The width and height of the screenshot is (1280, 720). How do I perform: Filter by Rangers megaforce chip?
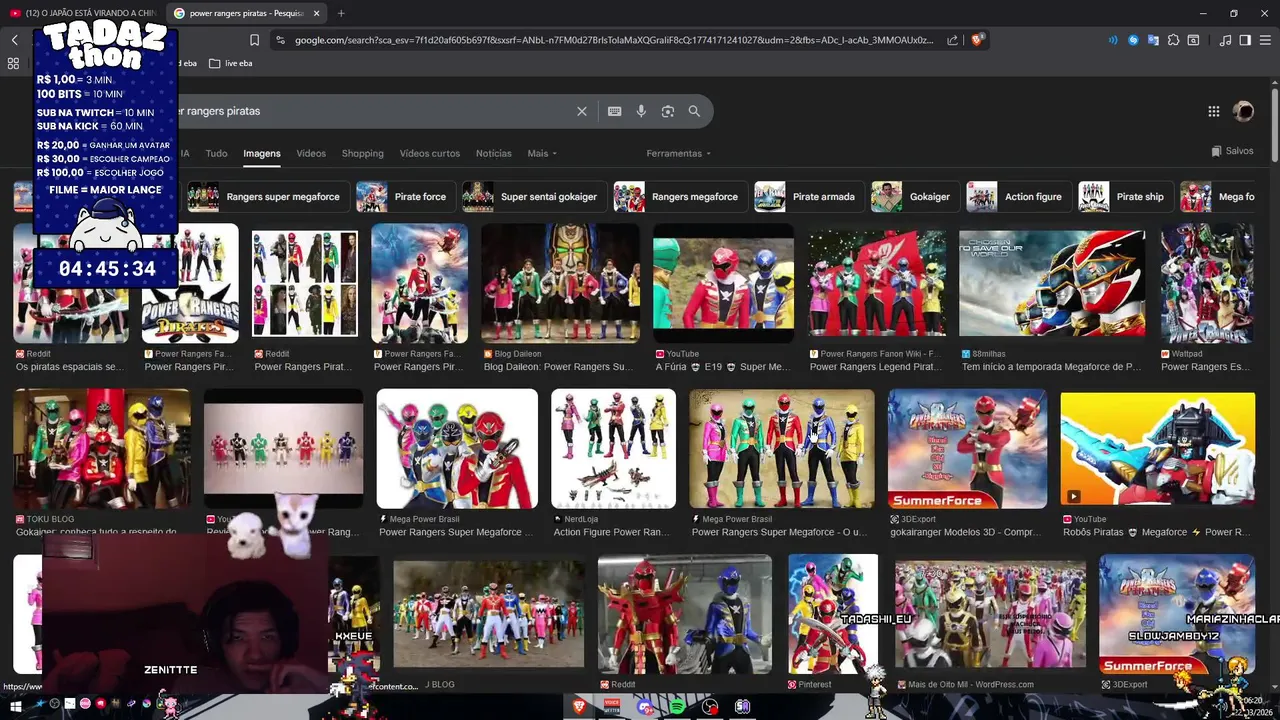(680, 197)
